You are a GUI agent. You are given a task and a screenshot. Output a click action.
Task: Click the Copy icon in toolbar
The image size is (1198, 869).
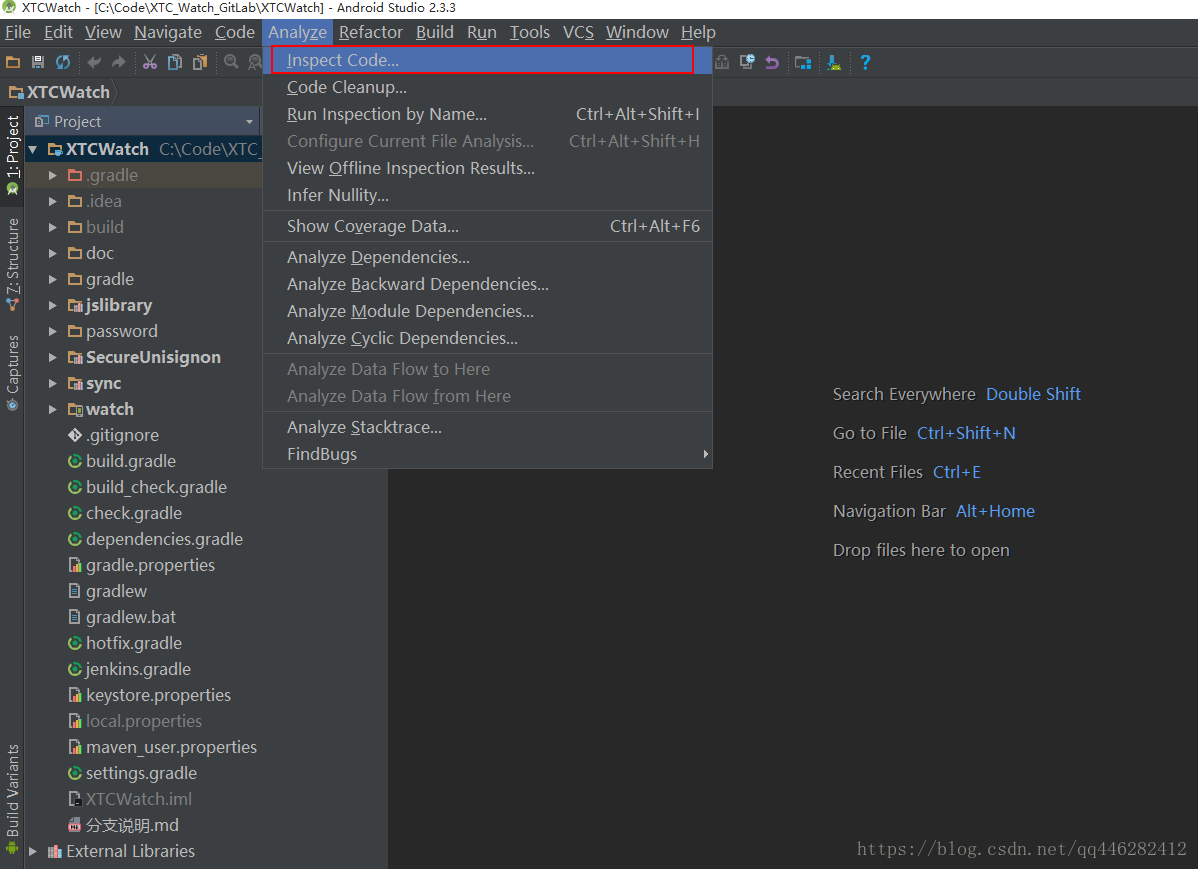(175, 63)
